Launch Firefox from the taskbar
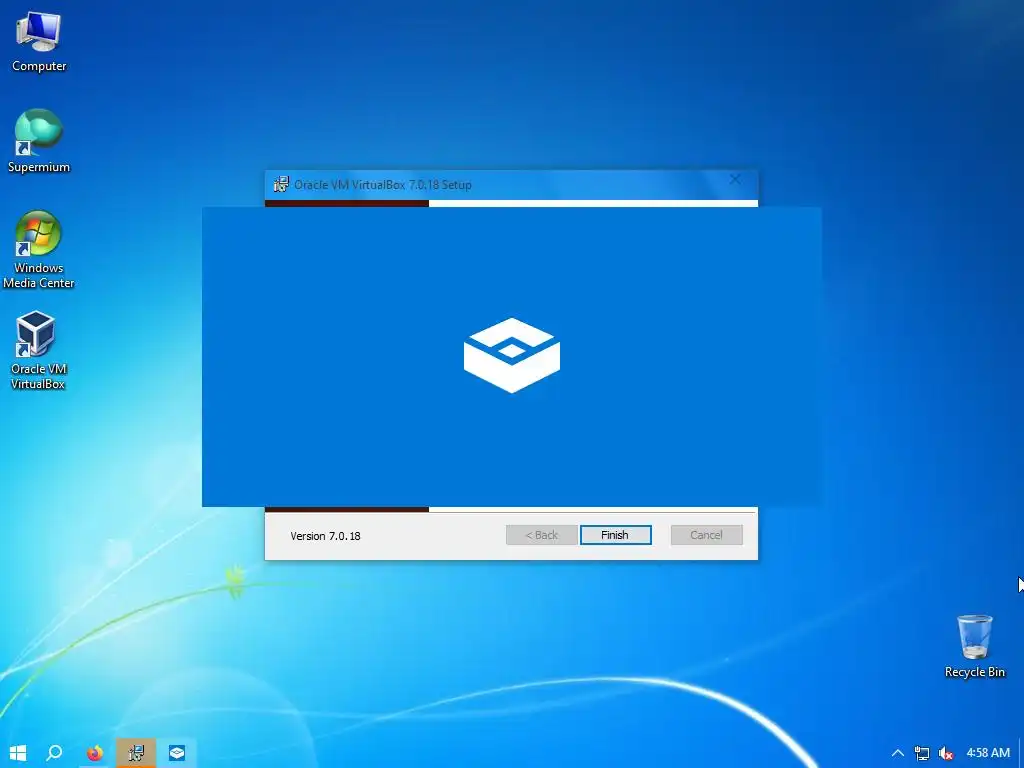The height and width of the screenshot is (768, 1024). click(x=95, y=753)
